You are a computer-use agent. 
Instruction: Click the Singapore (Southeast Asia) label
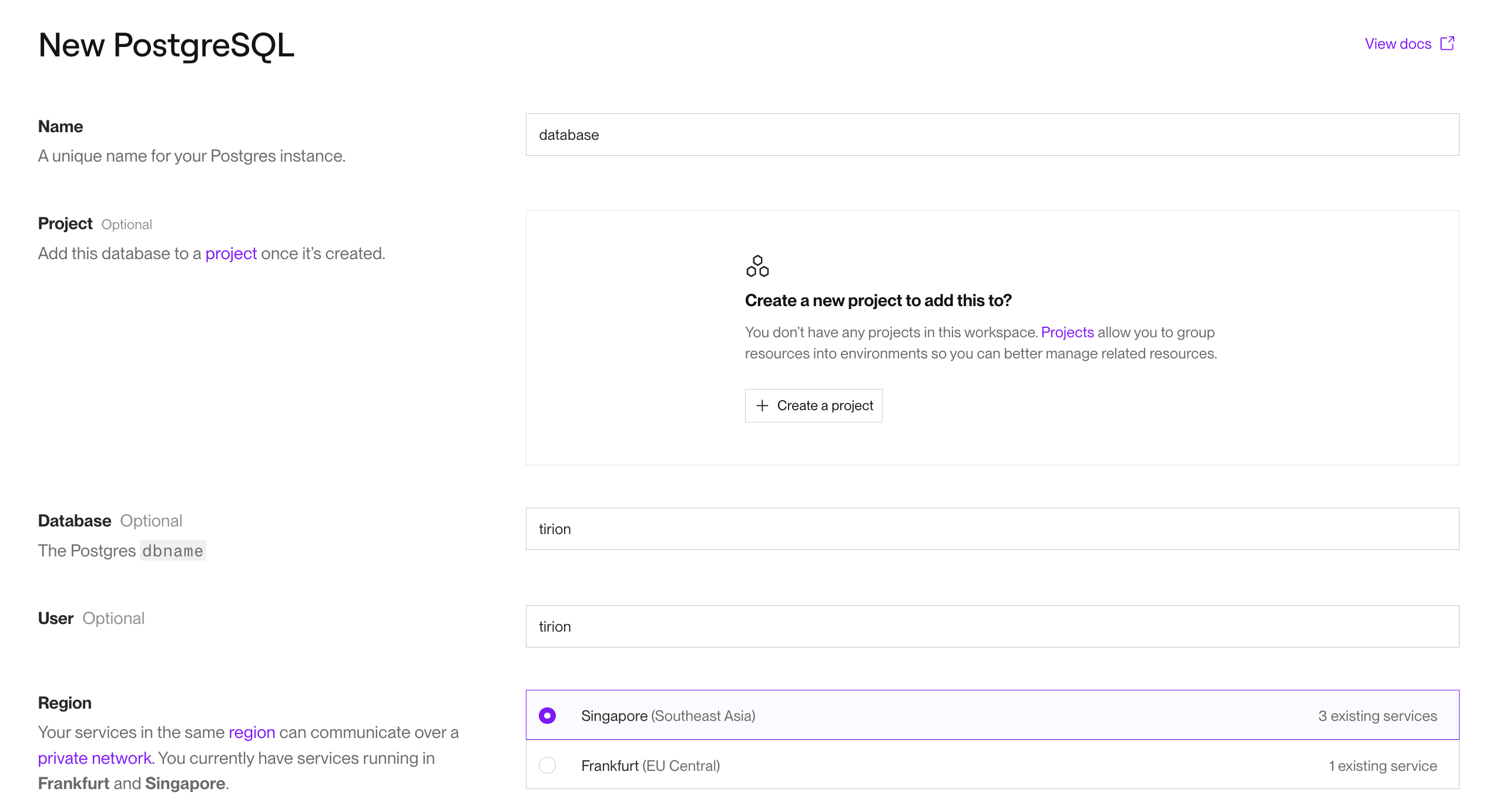click(x=668, y=716)
